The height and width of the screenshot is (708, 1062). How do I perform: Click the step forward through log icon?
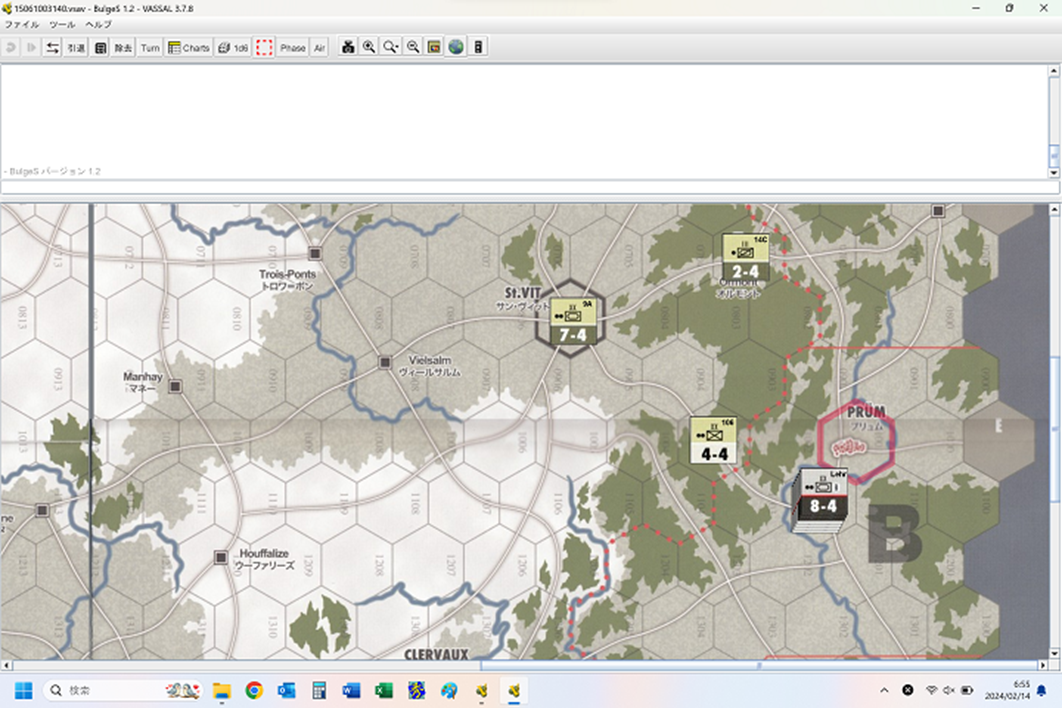point(31,47)
